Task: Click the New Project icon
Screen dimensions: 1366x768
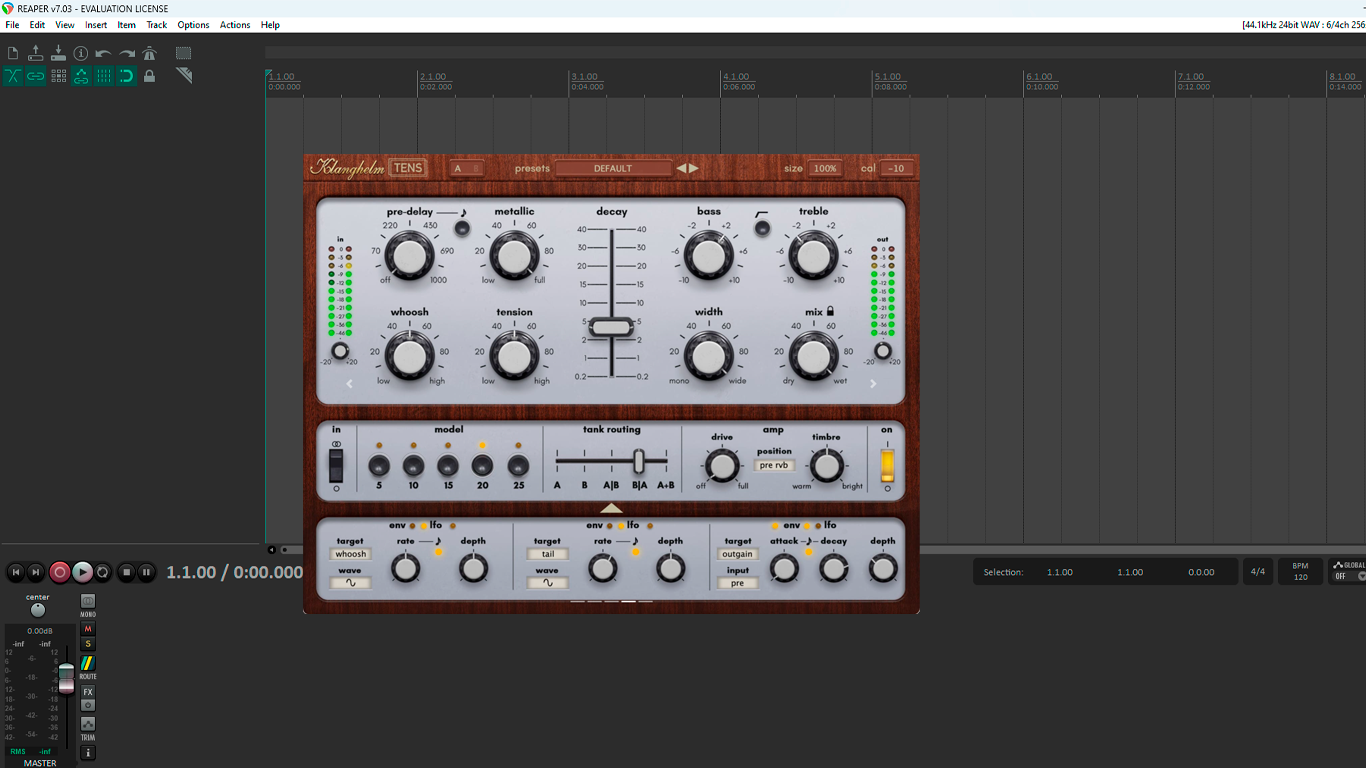Action: 13,53
